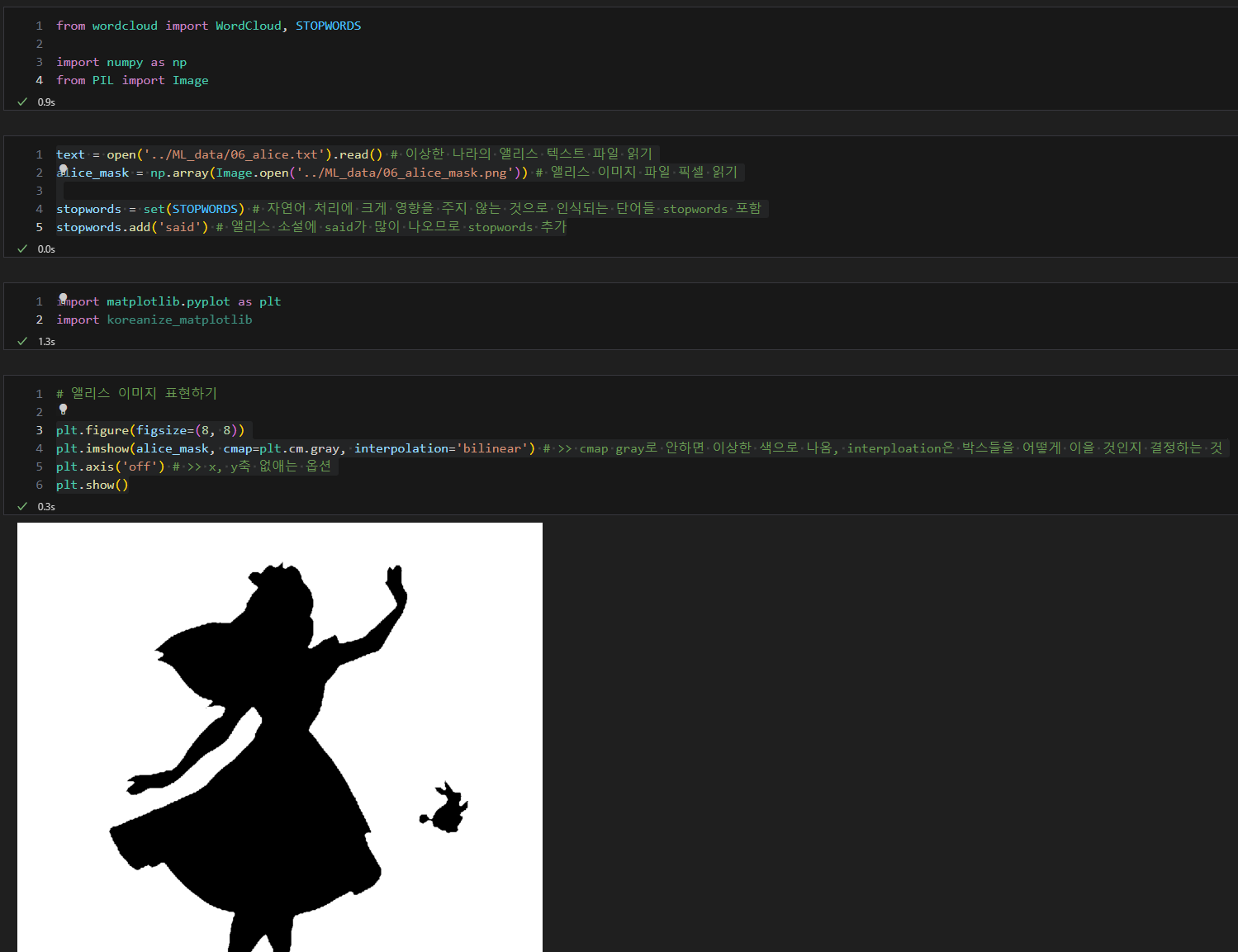The image size is (1238, 952).
Task: Click the success checkmark next to 0.3s
Action: tap(22, 506)
